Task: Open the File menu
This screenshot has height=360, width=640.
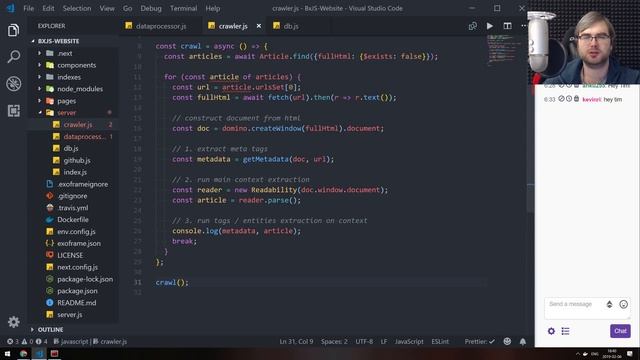Action: point(29,8)
